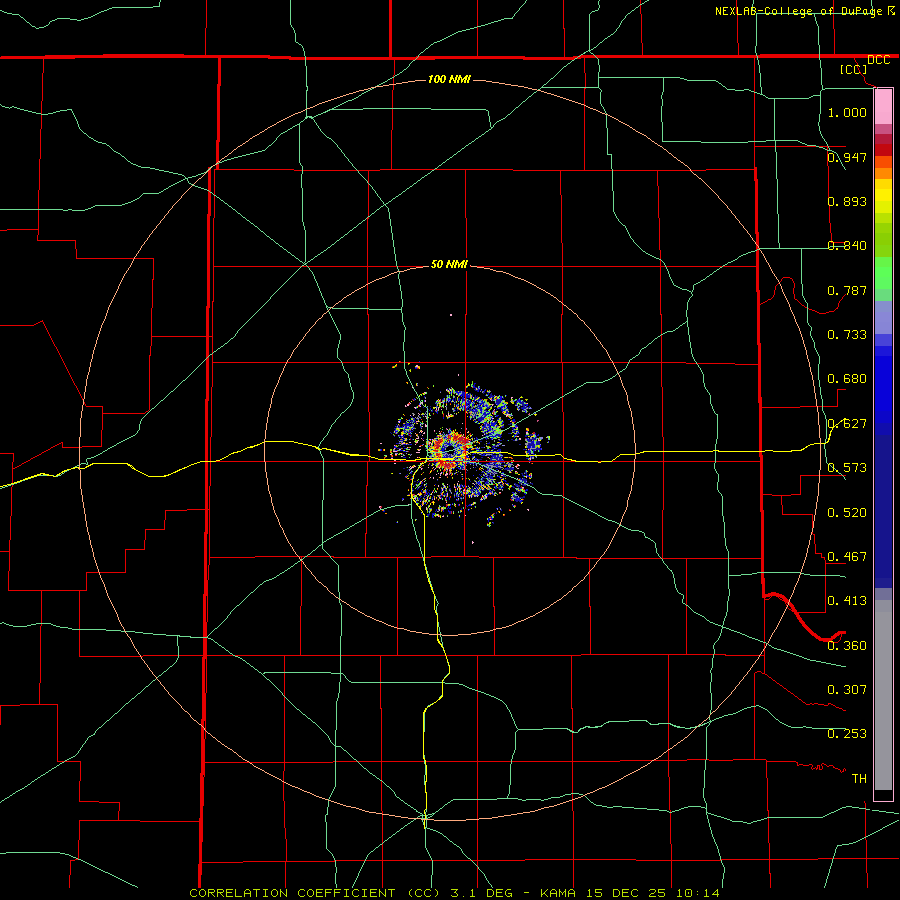Select the 0.733 legend value
Screen dimensions: 900x900
[847, 334]
